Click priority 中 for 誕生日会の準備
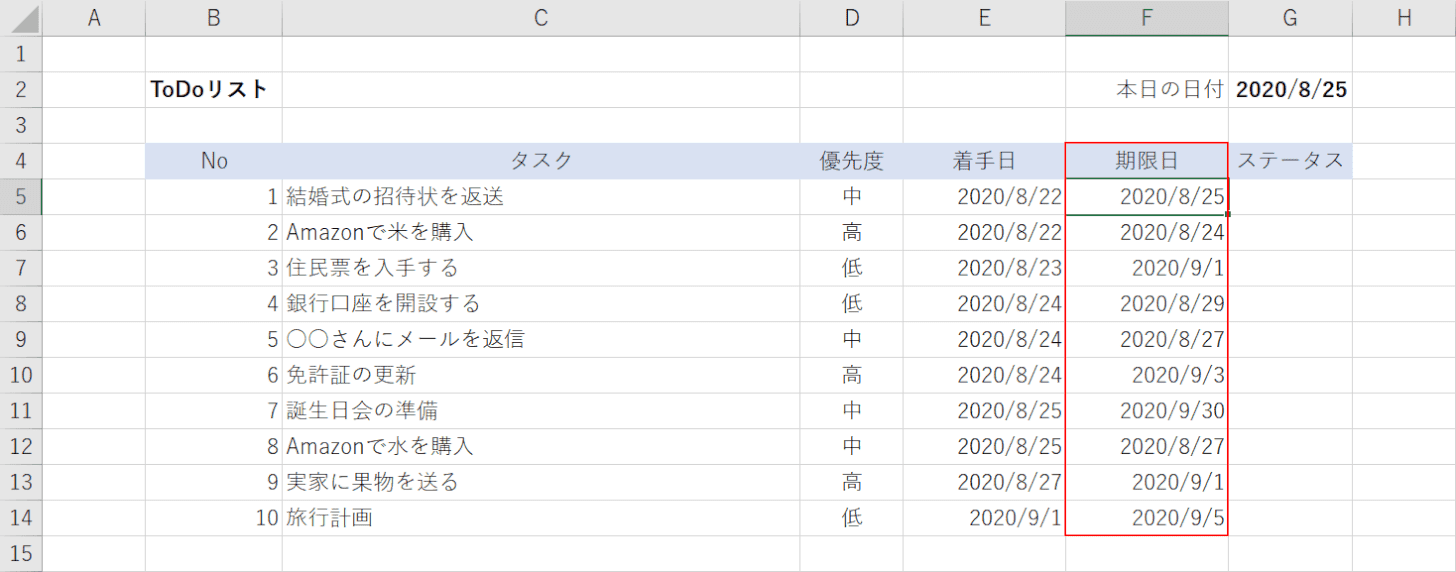This screenshot has height=572, width=1456. pyautogui.click(x=852, y=411)
